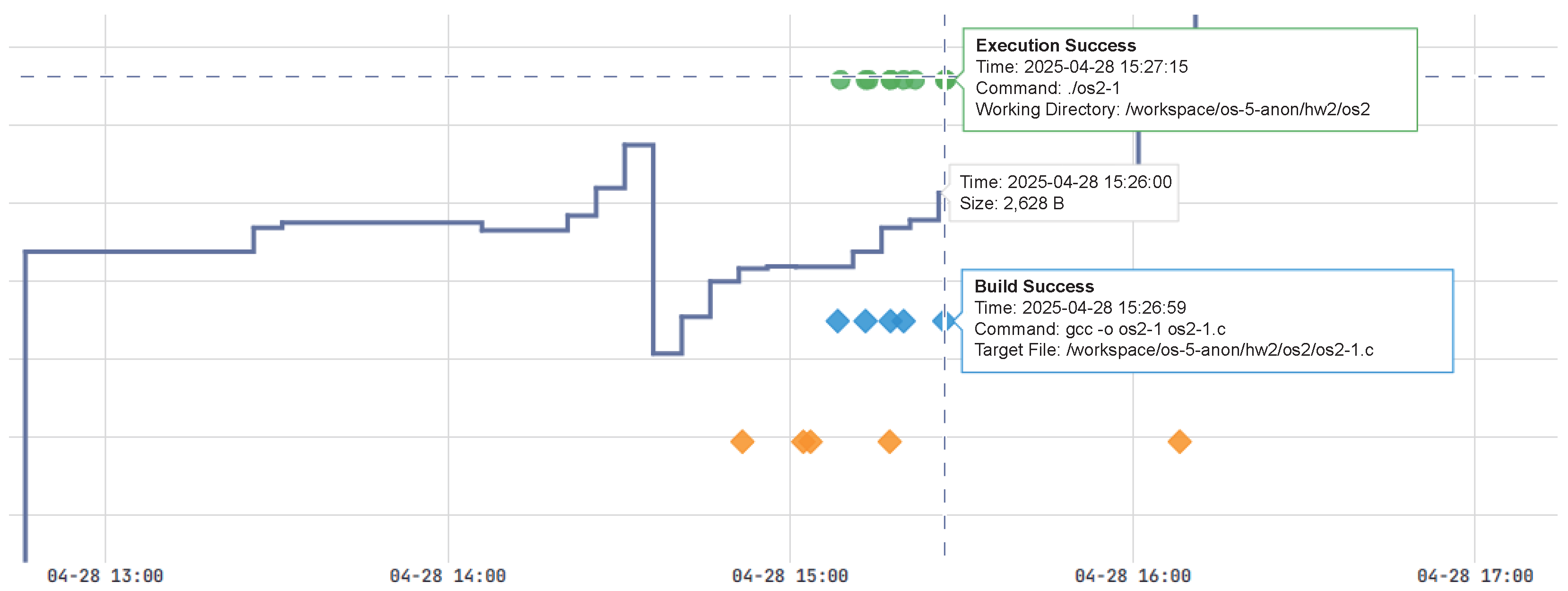Click the lowest trough of the size line after the drop
The height and width of the screenshot is (591, 1568).
click(x=667, y=353)
